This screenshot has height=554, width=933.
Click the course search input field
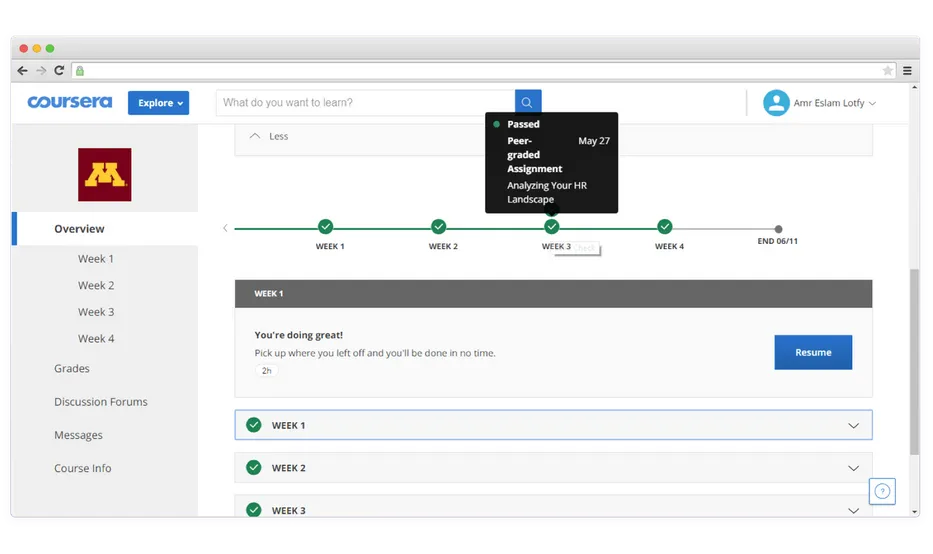(x=365, y=102)
